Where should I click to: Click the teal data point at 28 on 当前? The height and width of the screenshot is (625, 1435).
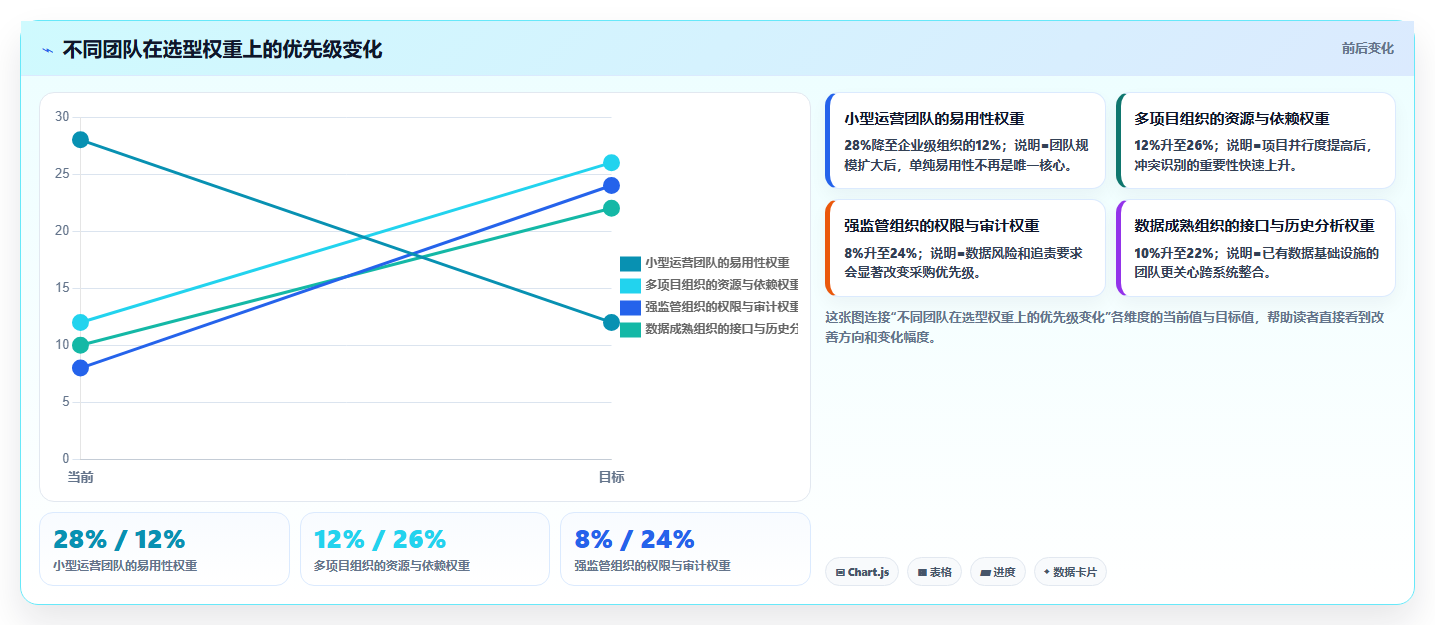80,140
